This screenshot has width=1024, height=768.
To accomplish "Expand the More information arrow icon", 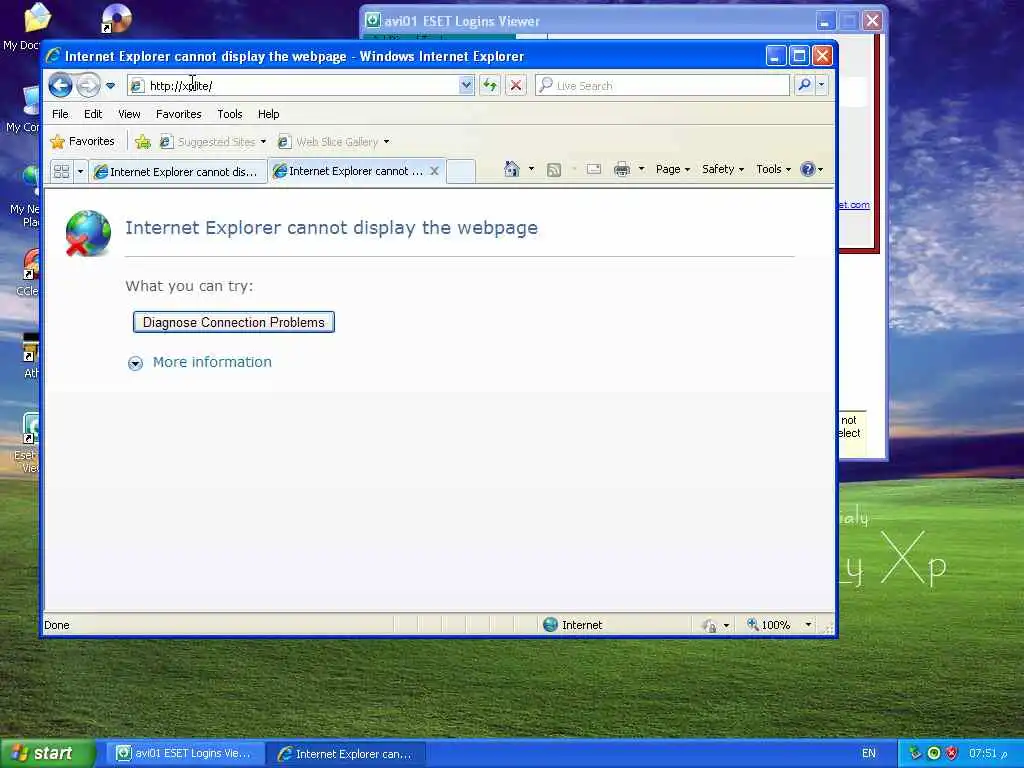I will pyautogui.click(x=135, y=363).
